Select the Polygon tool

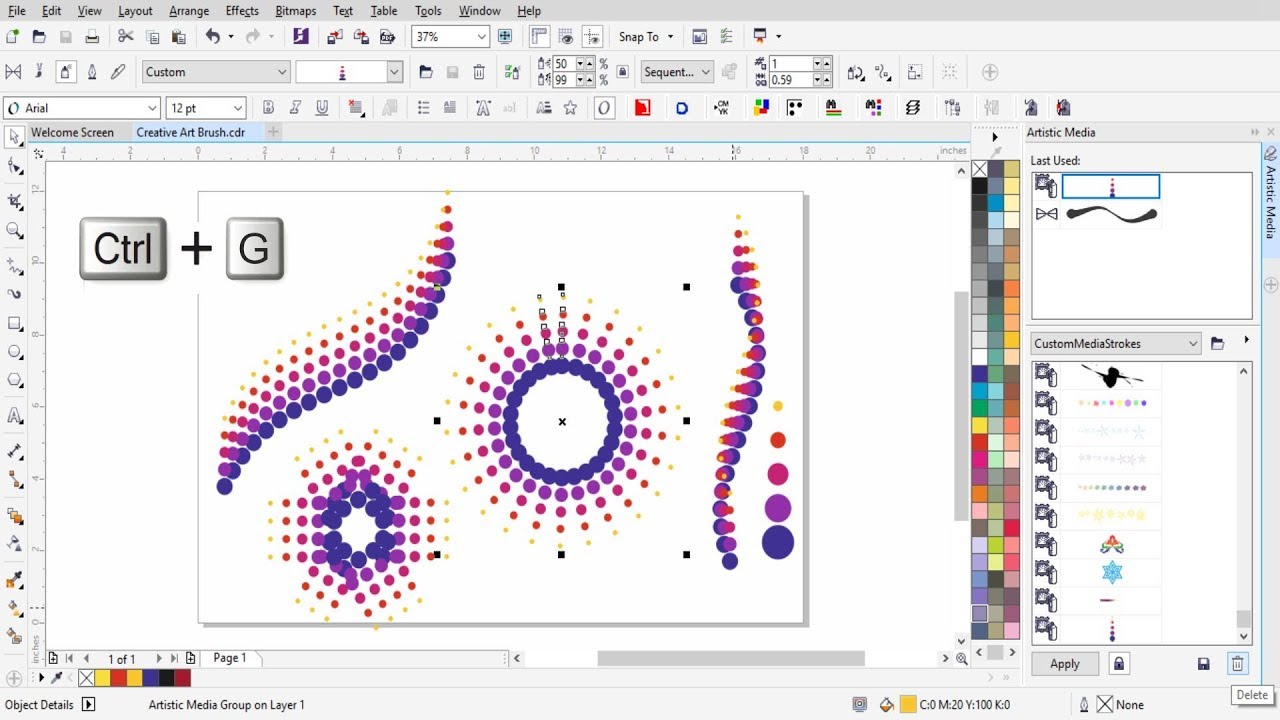pyautogui.click(x=15, y=380)
